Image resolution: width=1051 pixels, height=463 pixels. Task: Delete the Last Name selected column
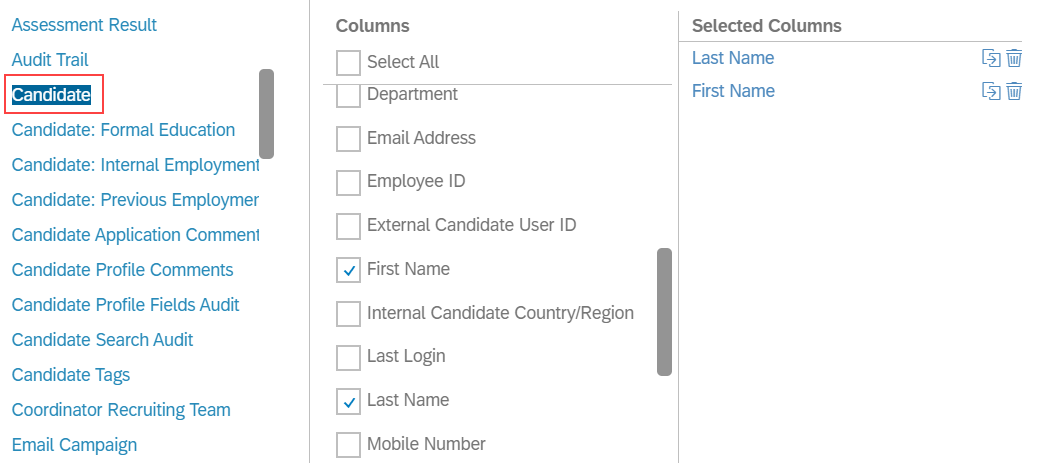pos(1014,58)
